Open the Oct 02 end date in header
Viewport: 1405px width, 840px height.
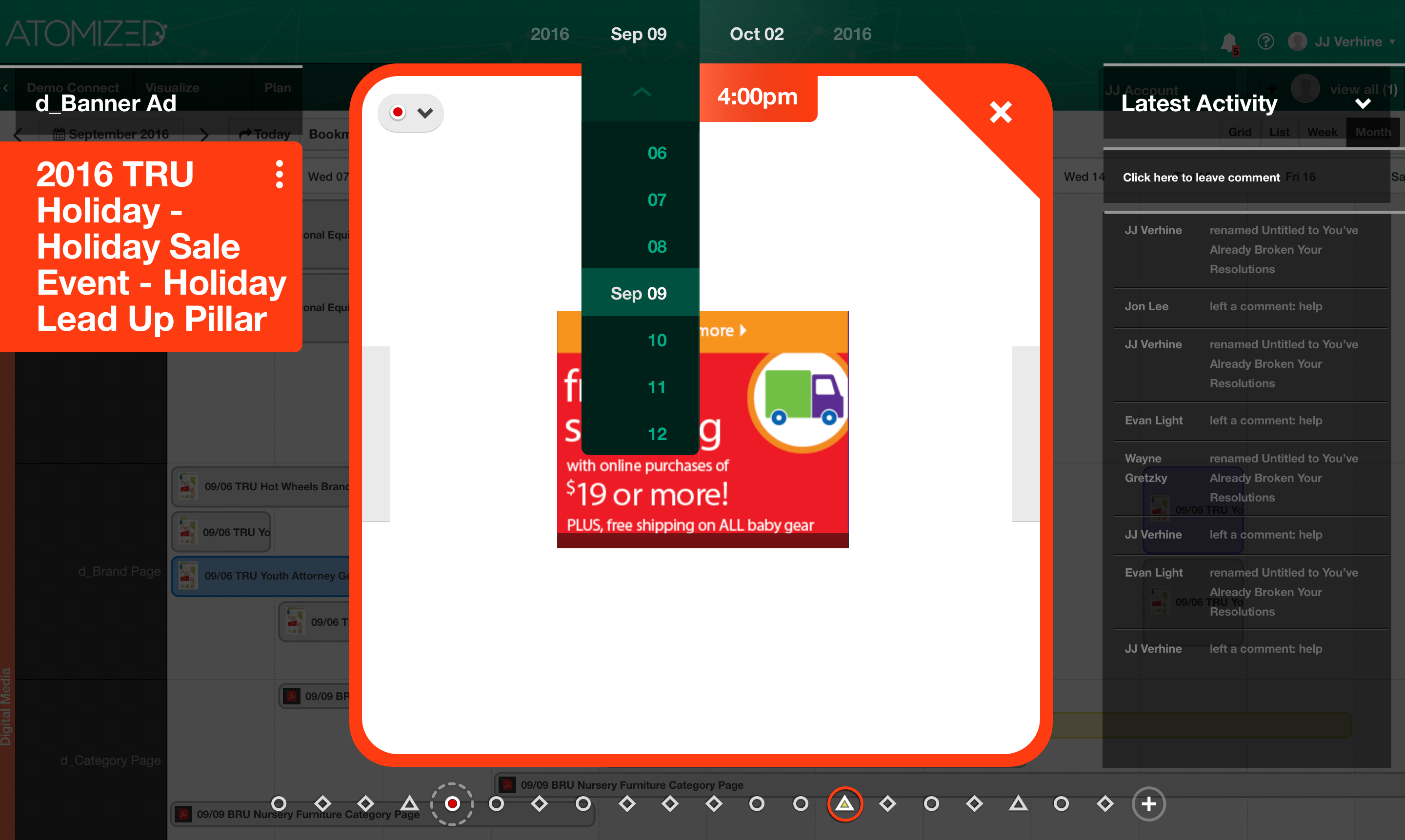[x=756, y=34]
